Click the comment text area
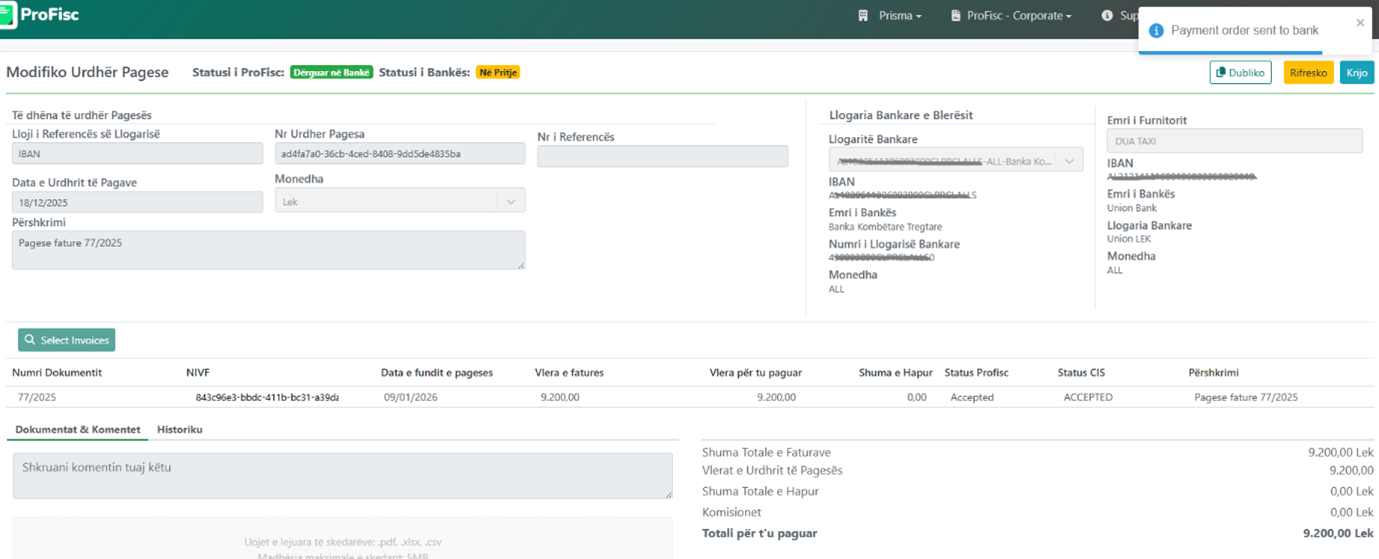 [x=342, y=475]
